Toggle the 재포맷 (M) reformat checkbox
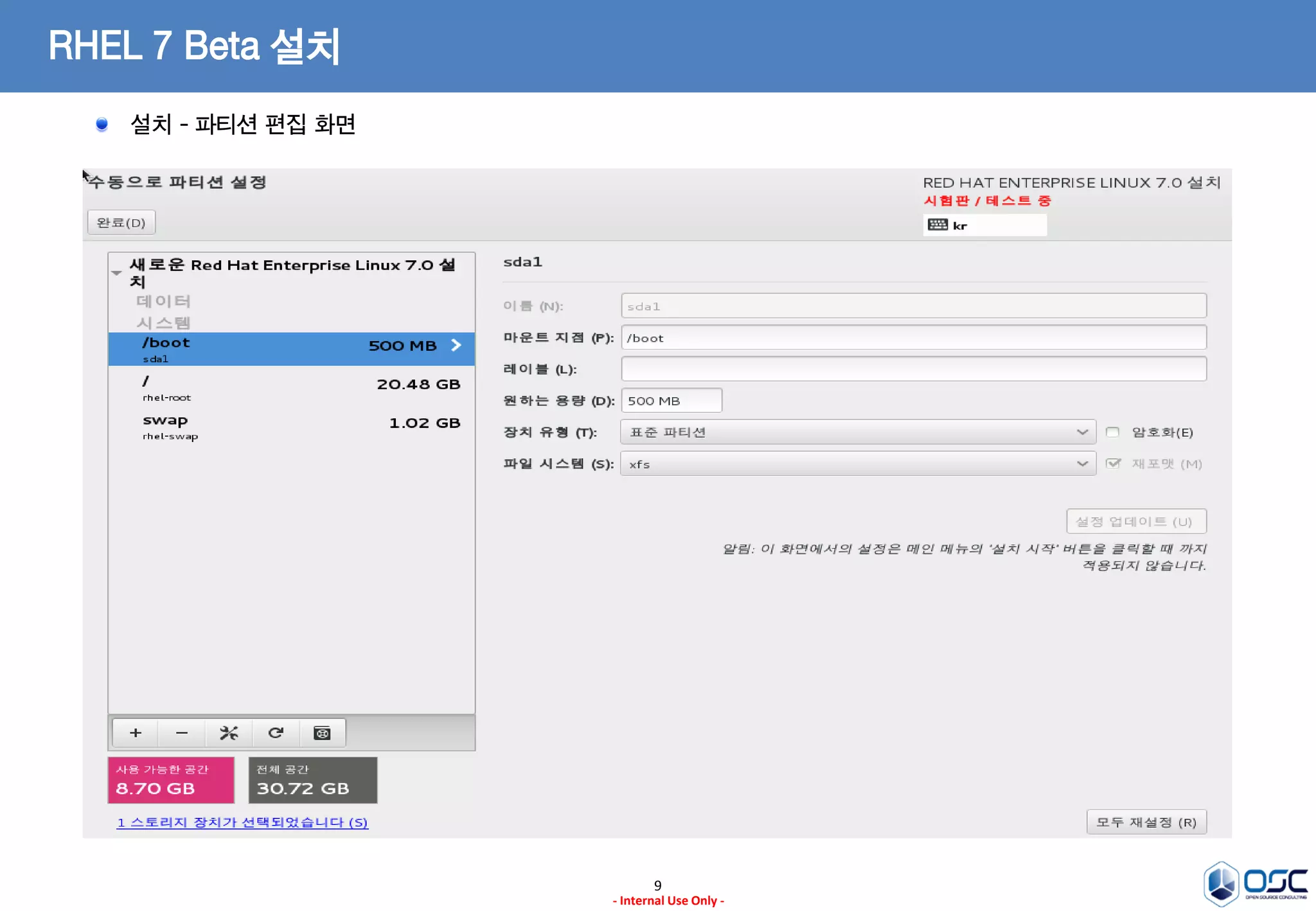Viewport: 1316px width, 911px height. [x=1113, y=464]
